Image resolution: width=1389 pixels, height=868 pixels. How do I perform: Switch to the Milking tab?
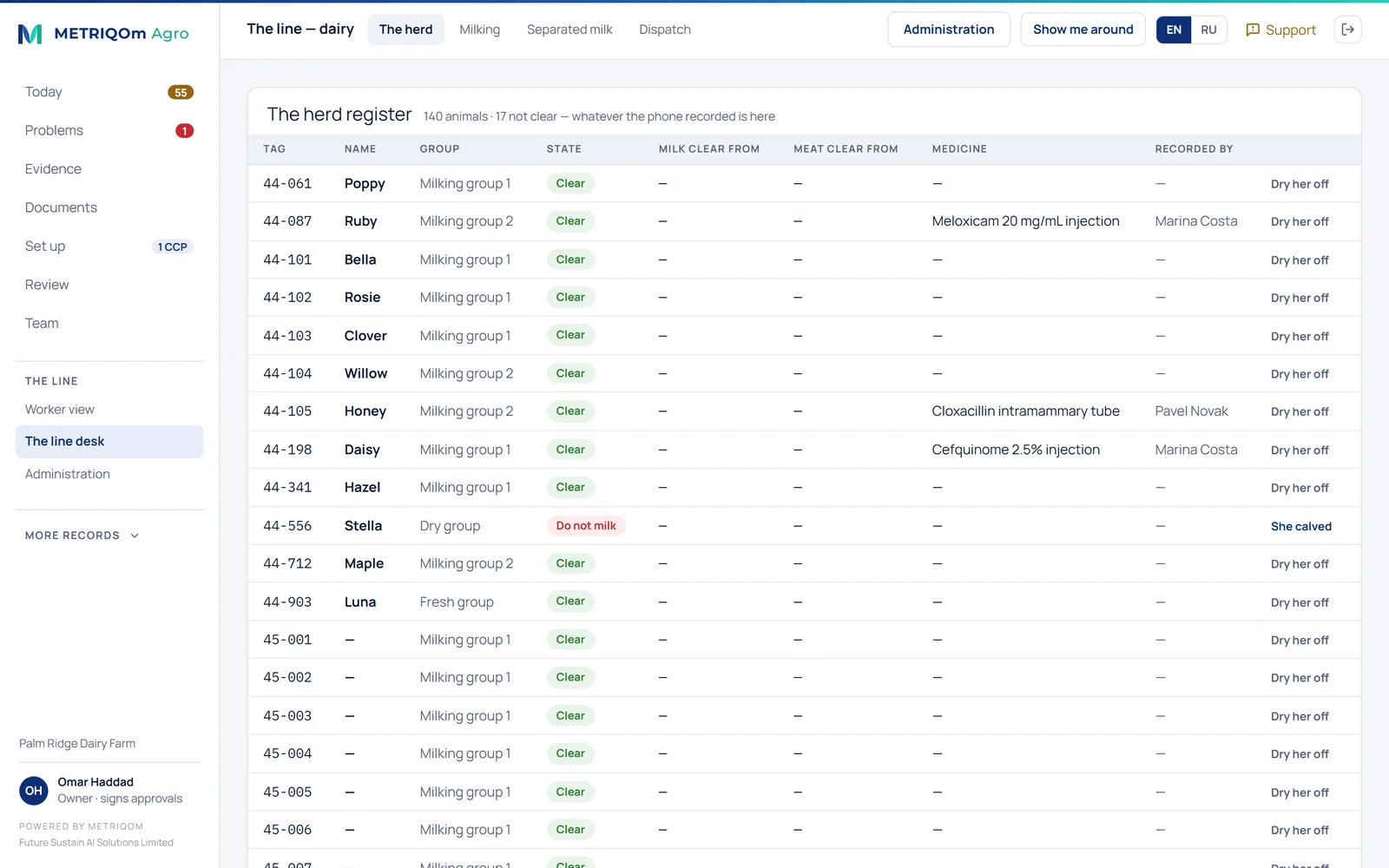point(479,30)
